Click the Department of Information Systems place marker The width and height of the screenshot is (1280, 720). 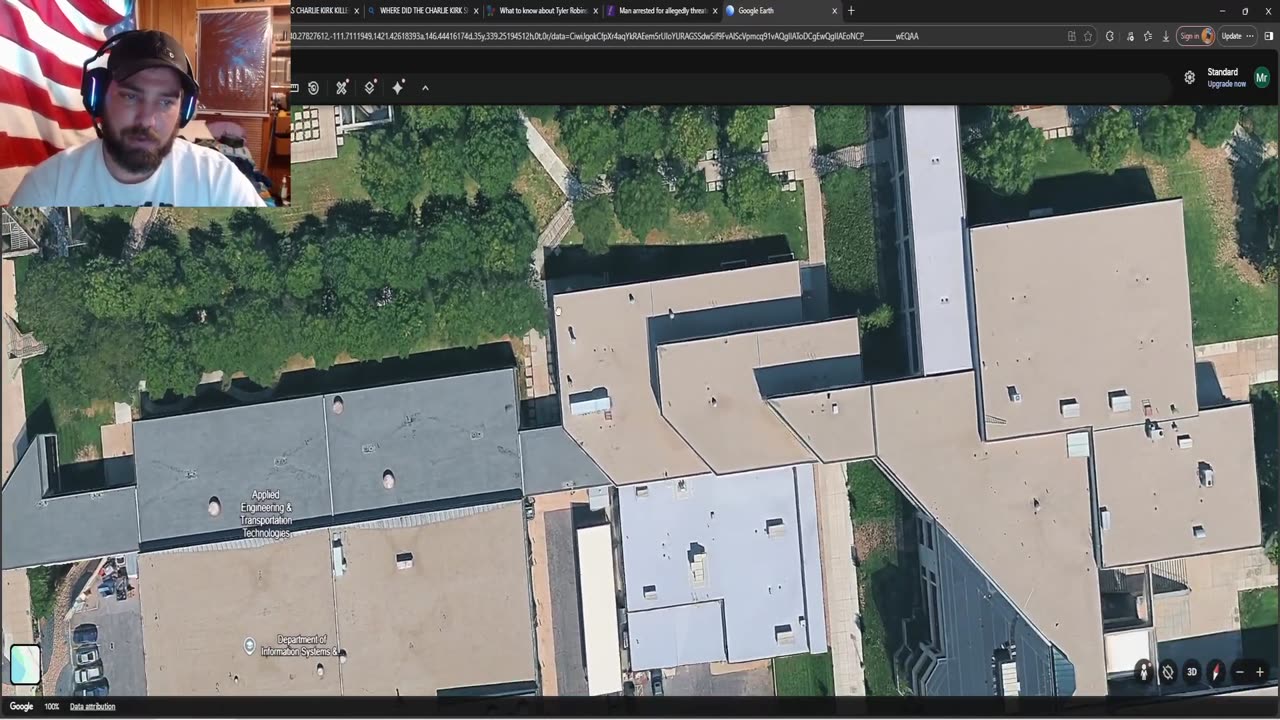pos(250,646)
